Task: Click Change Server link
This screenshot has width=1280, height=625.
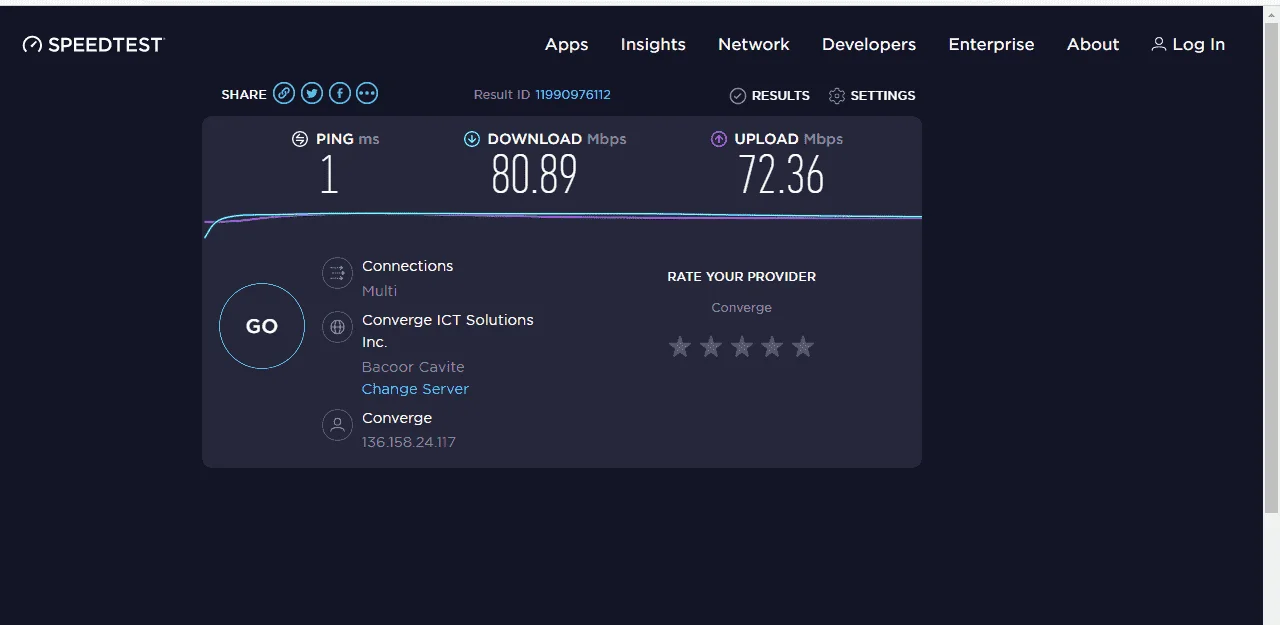Action: coord(415,389)
